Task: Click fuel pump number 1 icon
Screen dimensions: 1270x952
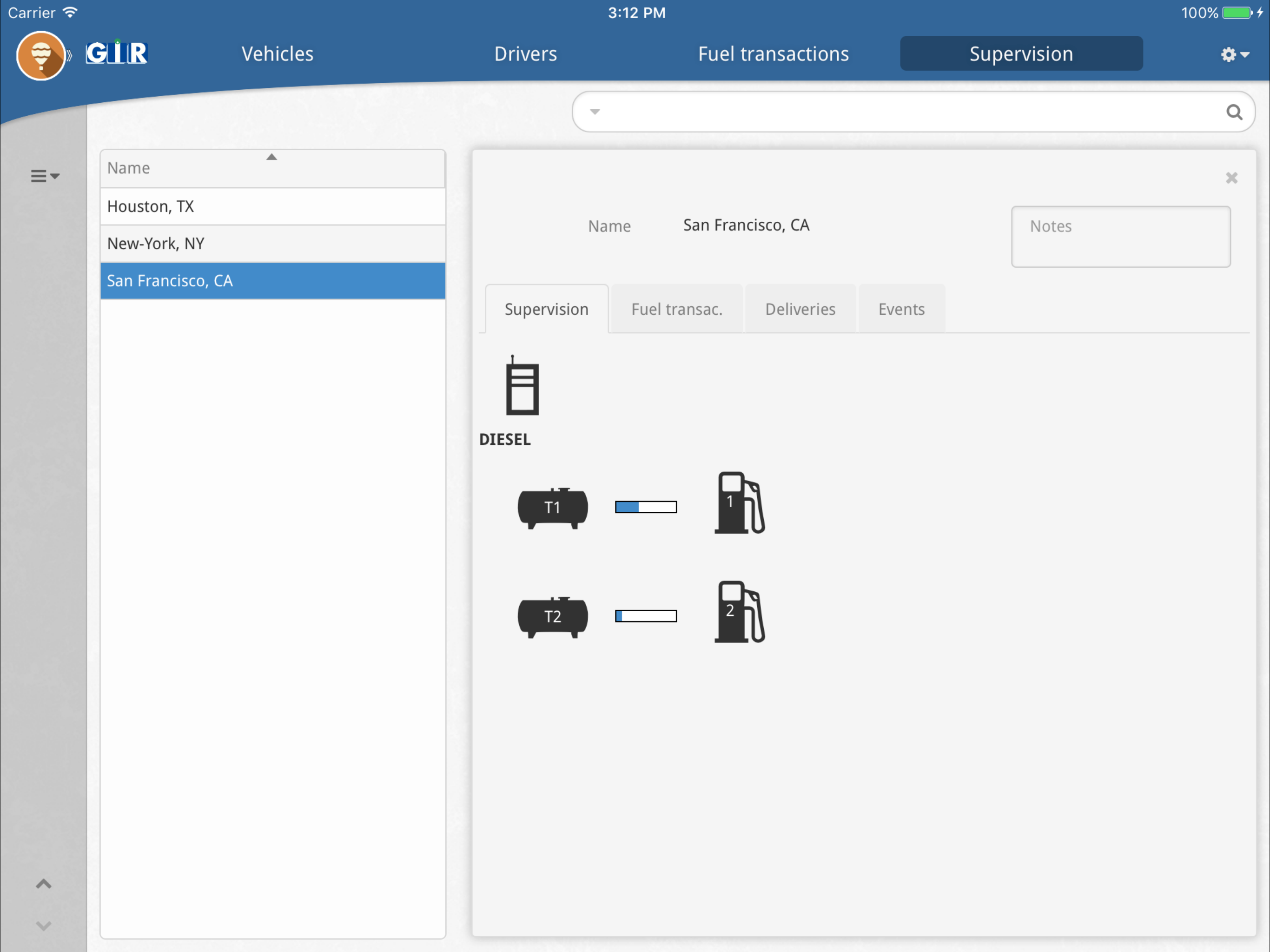Action: (740, 503)
